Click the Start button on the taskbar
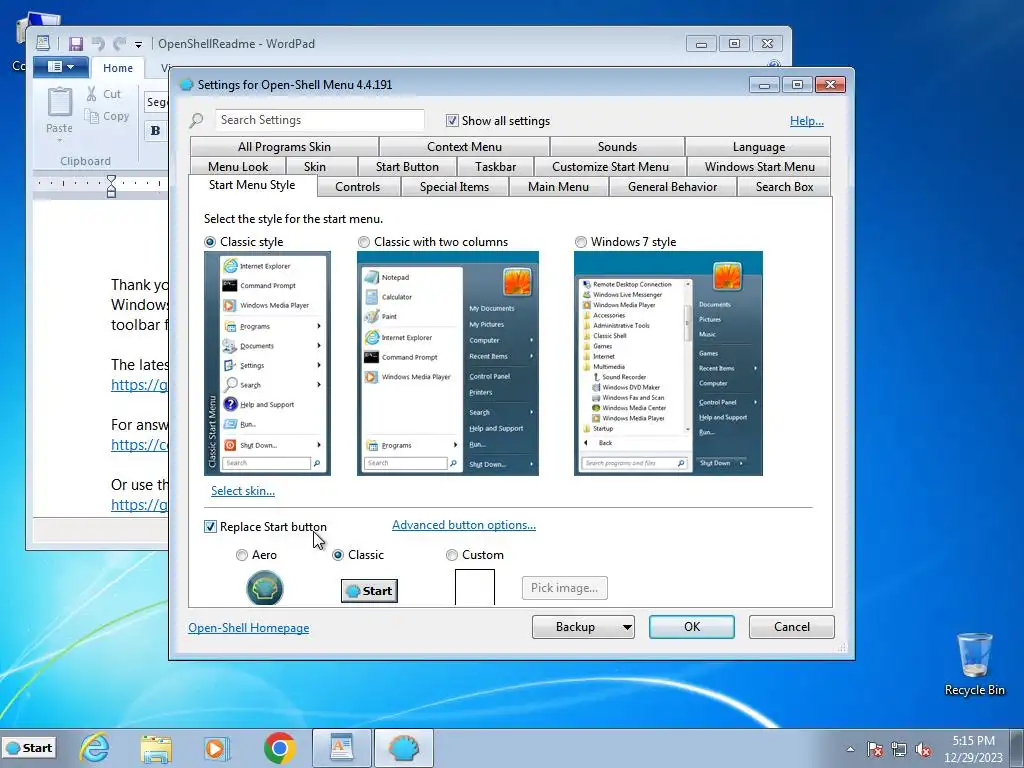 pyautogui.click(x=29, y=748)
